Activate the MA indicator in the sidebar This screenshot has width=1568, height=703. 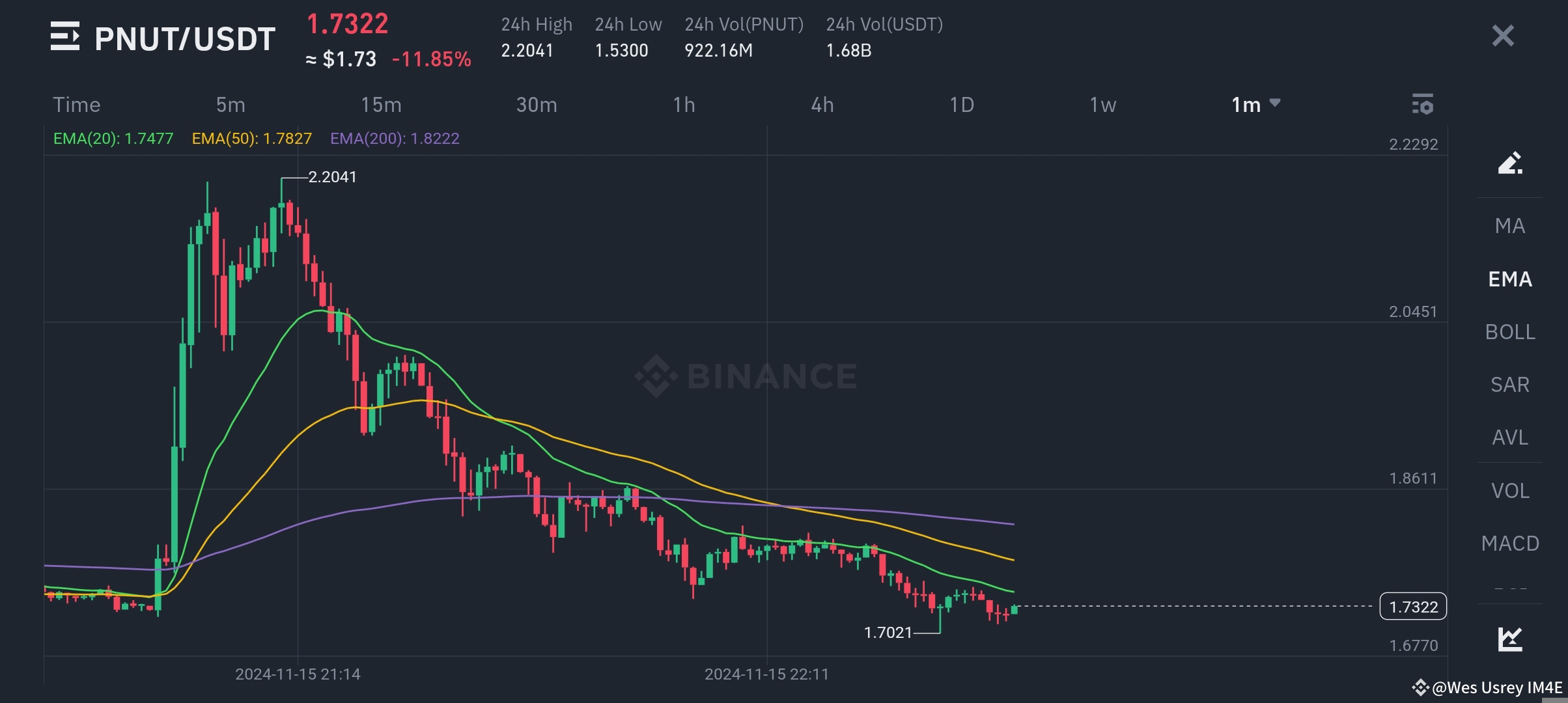(1509, 226)
